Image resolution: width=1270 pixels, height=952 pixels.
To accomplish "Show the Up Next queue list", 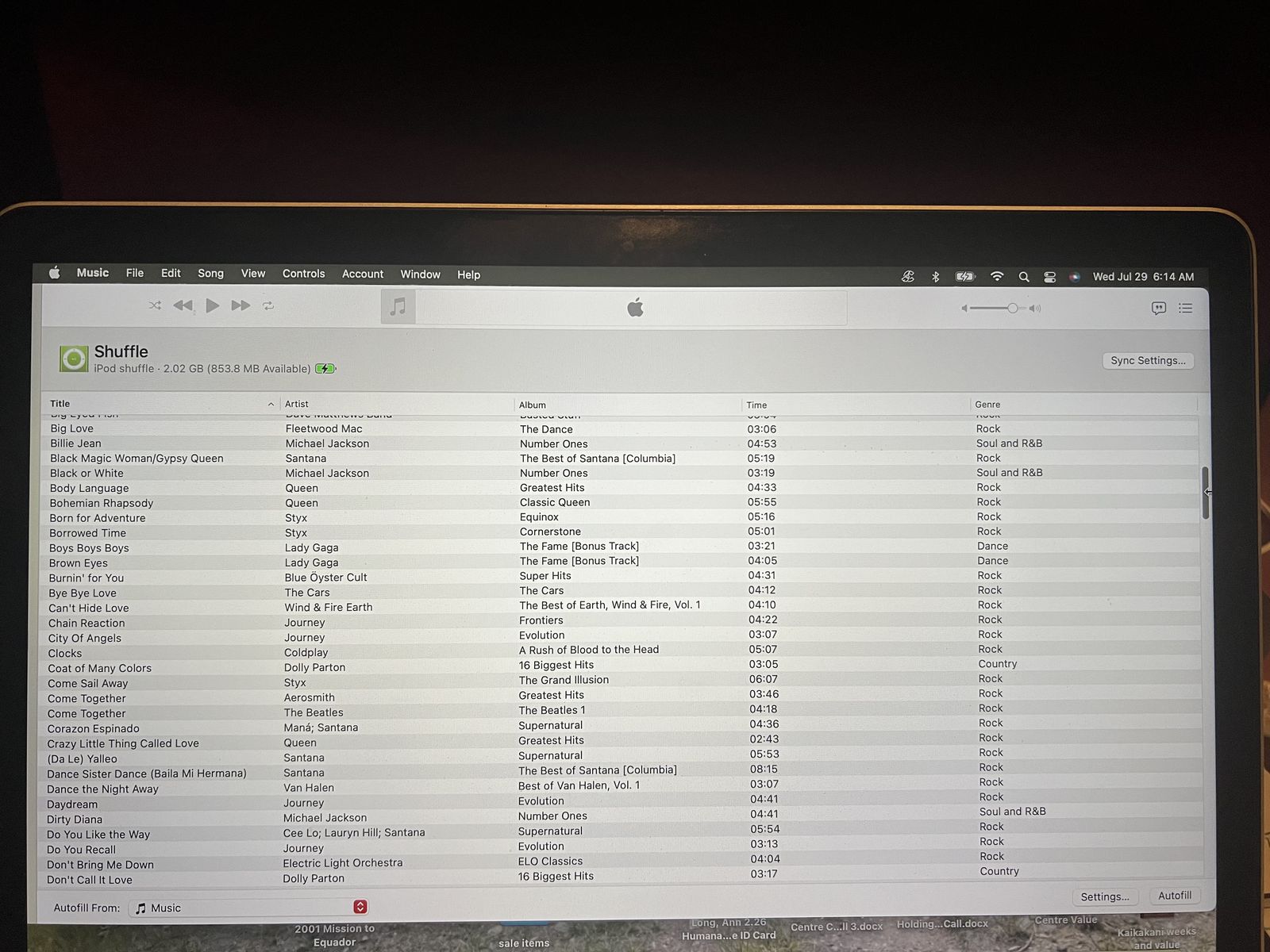I will [1186, 308].
